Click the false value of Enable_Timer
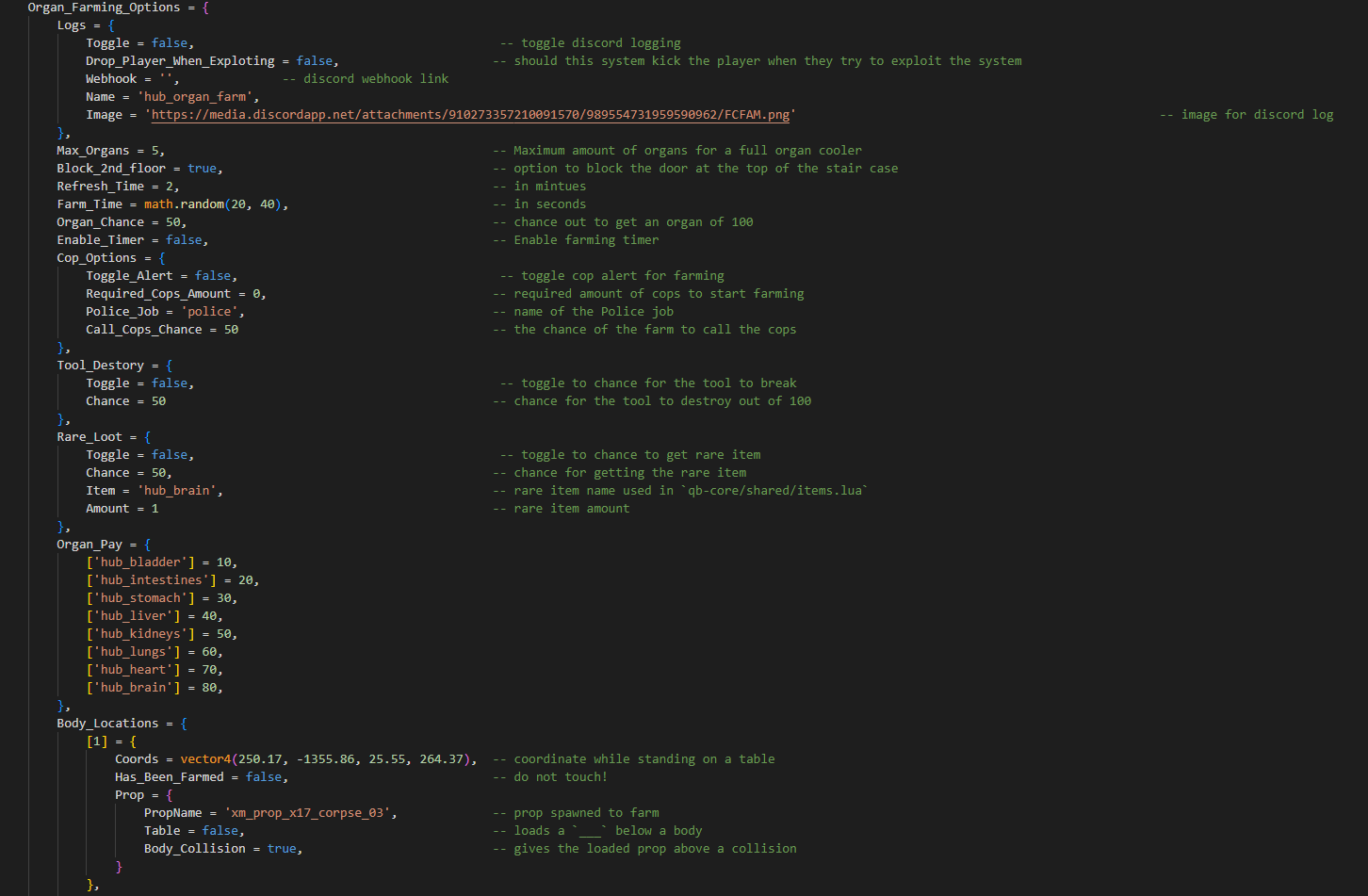The image size is (1368, 896). point(184,240)
